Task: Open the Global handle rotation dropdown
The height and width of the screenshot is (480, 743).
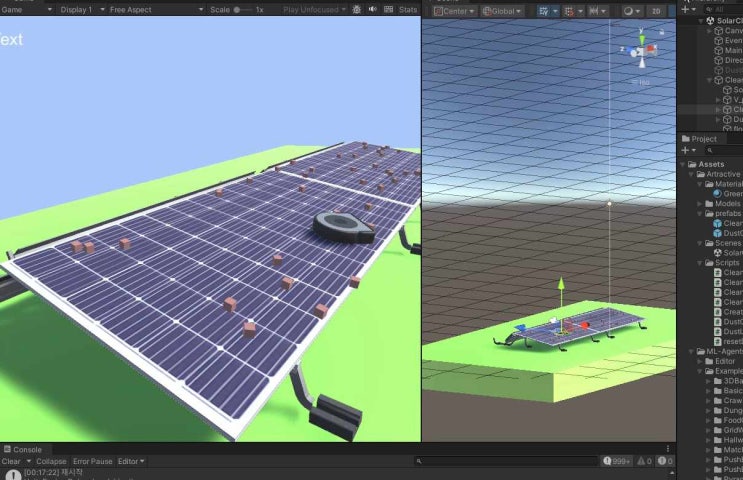Action: (501, 10)
